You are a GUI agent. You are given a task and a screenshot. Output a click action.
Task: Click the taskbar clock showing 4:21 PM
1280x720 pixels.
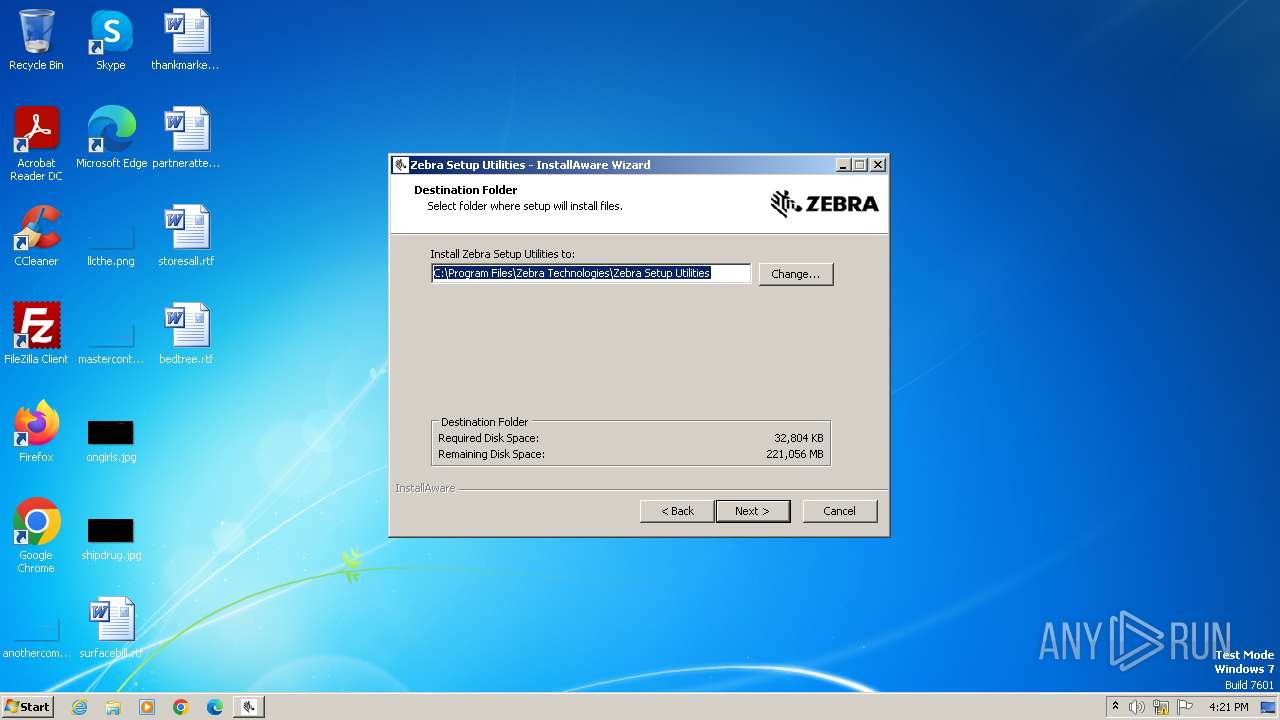pyautogui.click(x=1228, y=707)
